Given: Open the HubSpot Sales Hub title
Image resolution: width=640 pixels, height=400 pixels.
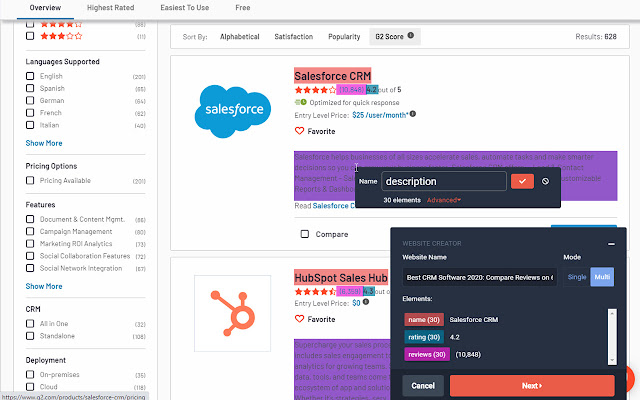Looking at the screenshot, I should [x=341, y=278].
